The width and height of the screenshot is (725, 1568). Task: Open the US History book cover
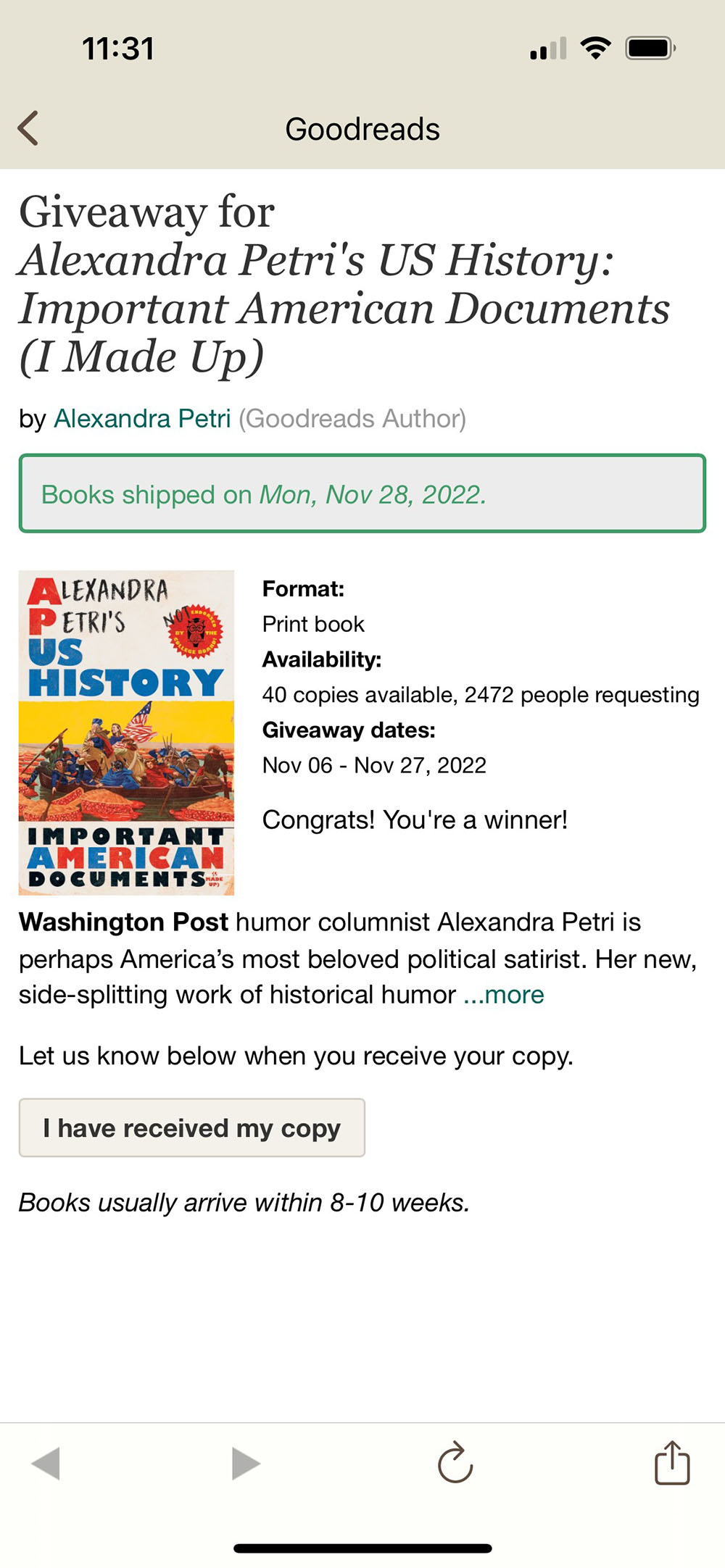point(126,733)
